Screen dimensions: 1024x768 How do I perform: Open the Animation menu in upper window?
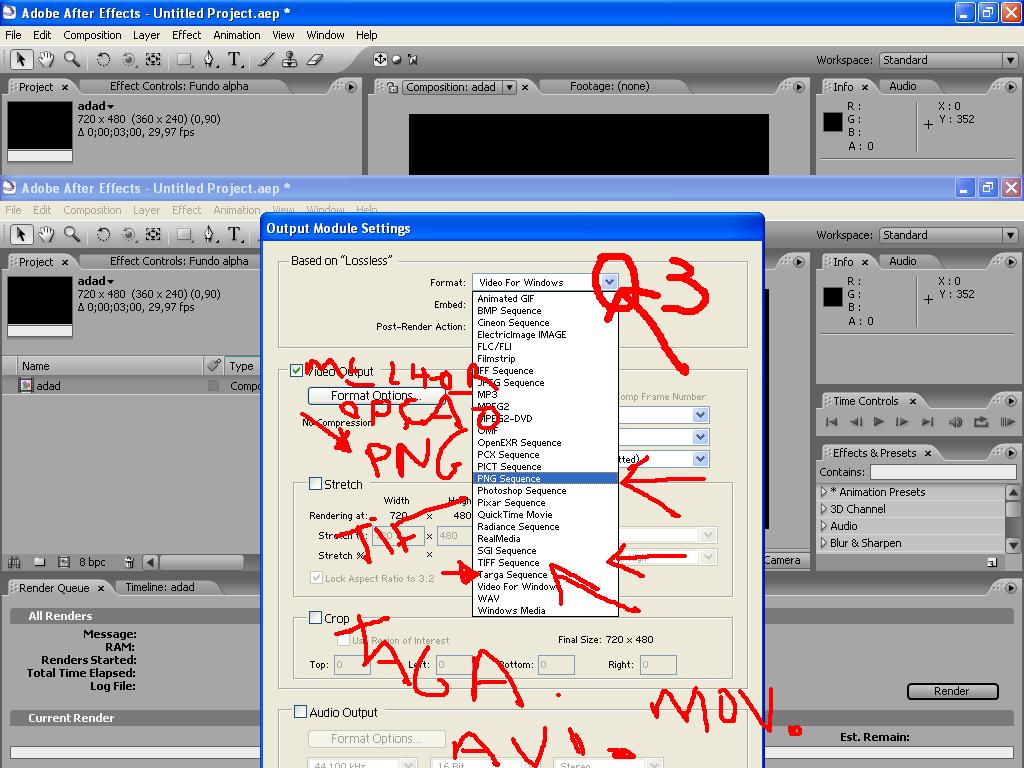[236, 35]
